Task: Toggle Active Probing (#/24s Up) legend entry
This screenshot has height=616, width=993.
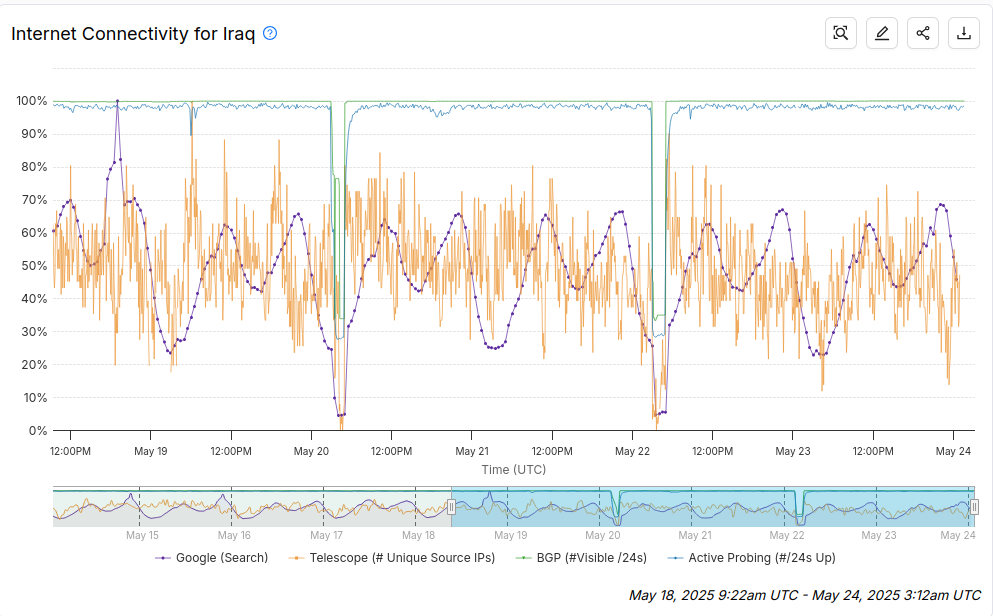Action: click(x=751, y=558)
